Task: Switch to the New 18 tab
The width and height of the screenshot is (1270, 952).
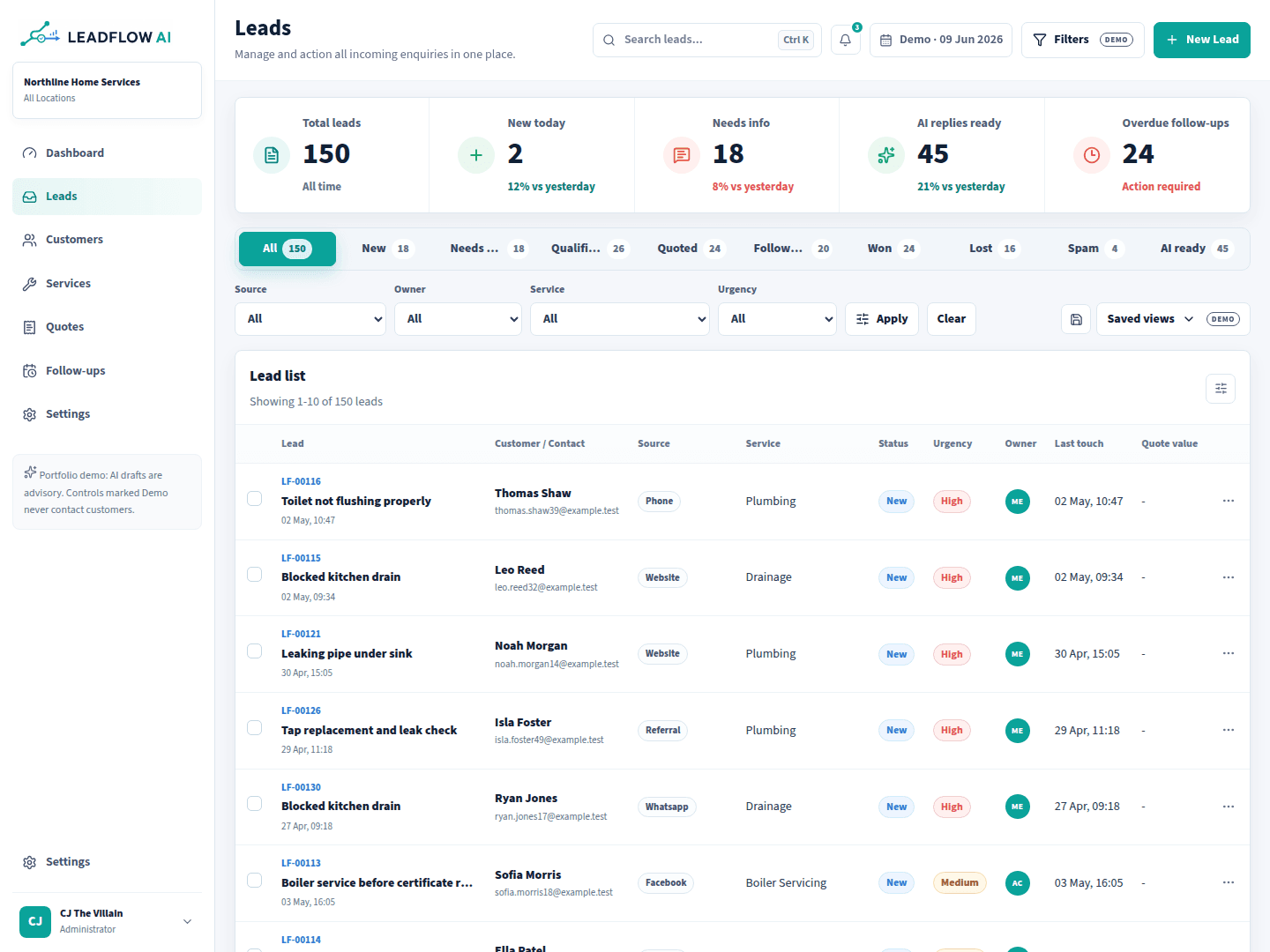Action: (386, 249)
